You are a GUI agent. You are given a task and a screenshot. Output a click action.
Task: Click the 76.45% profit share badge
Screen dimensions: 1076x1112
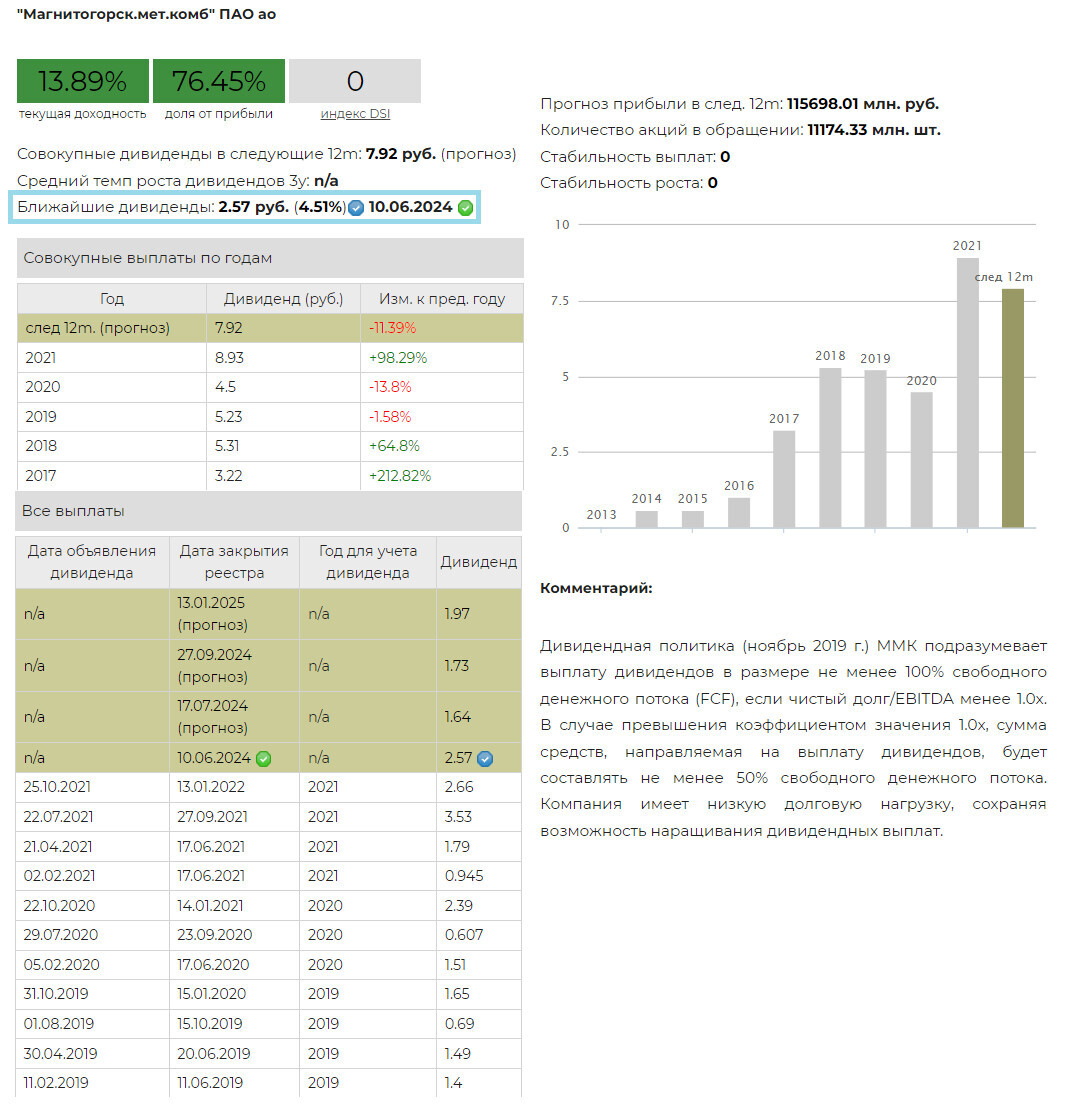pyautogui.click(x=218, y=81)
